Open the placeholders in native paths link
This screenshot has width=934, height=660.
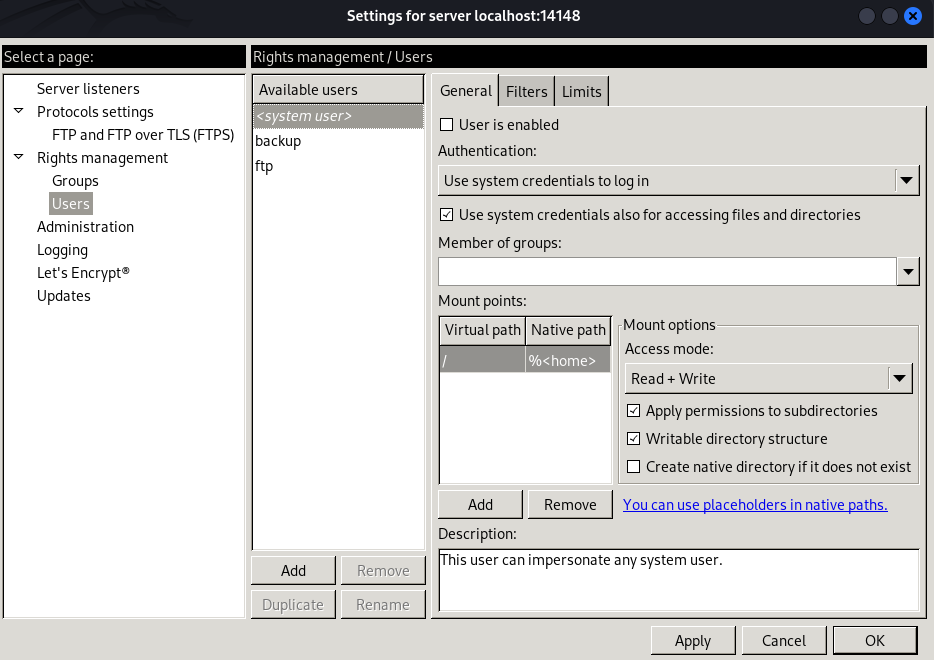(755, 505)
